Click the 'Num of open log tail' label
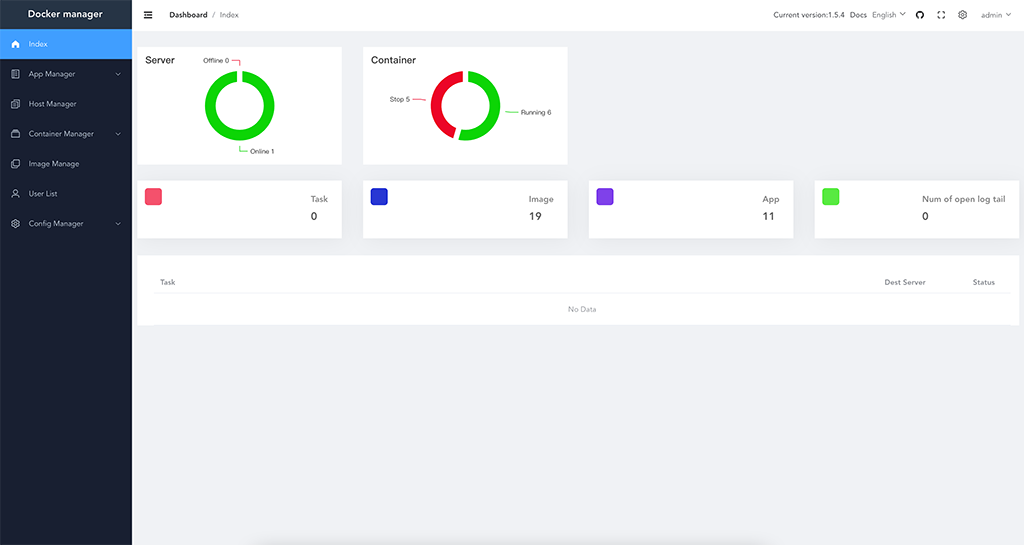This screenshot has width=1024, height=545. [x=964, y=199]
